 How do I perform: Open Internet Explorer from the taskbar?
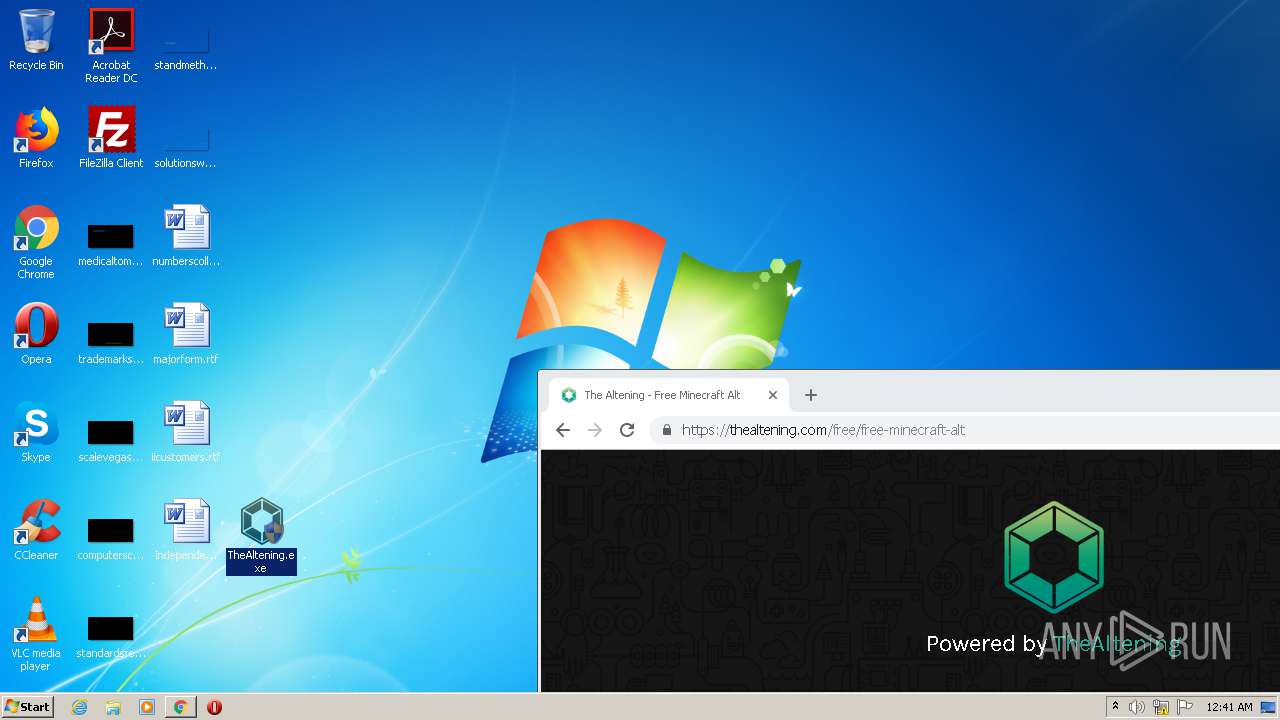80,707
